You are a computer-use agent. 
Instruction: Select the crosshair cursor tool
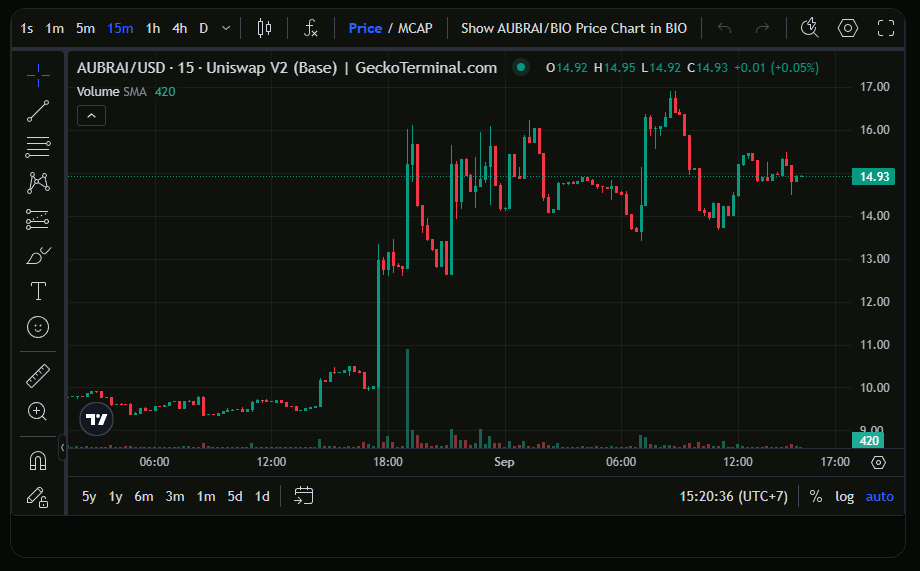pyautogui.click(x=38, y=75)
